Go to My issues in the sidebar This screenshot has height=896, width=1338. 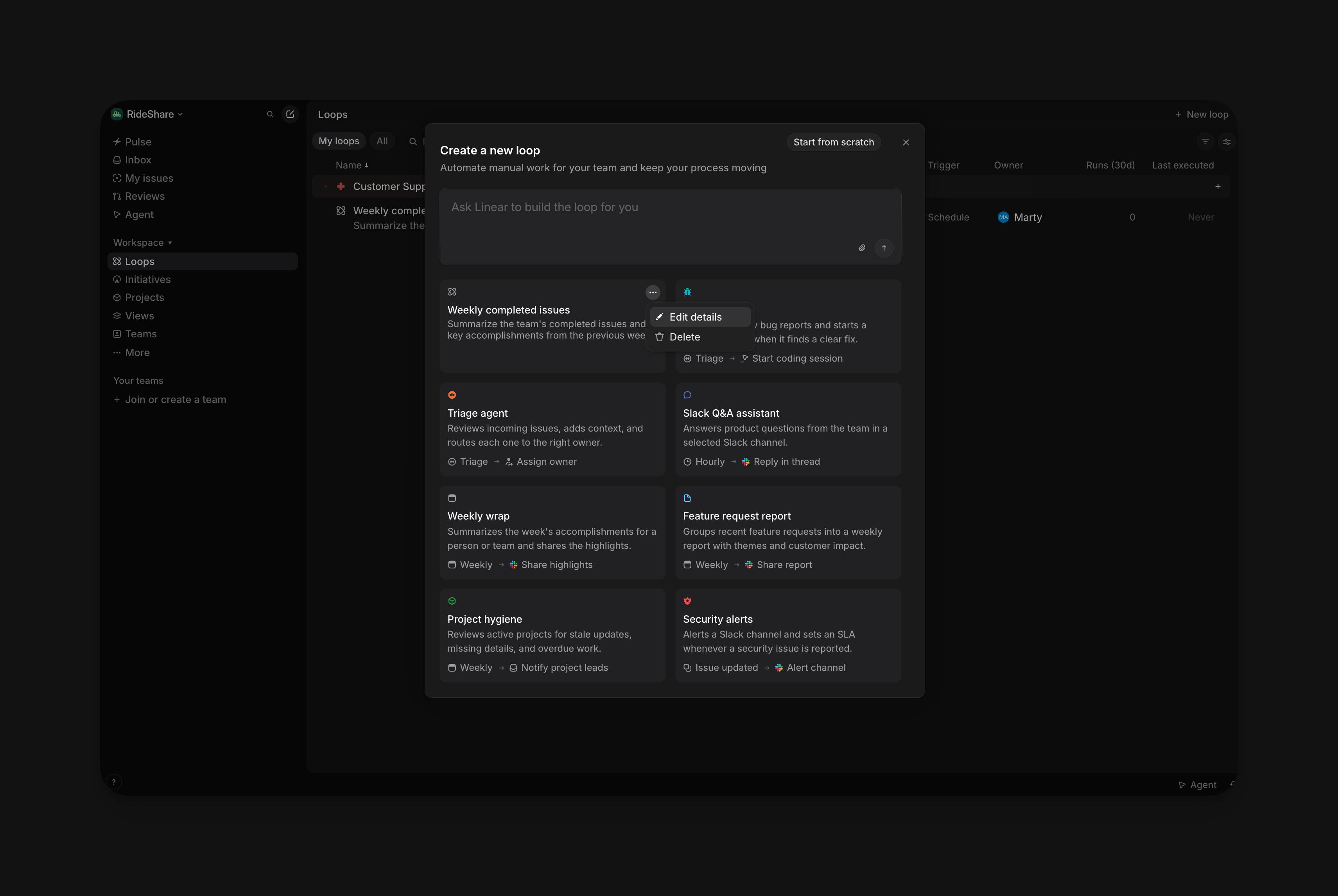coord(202,178)
